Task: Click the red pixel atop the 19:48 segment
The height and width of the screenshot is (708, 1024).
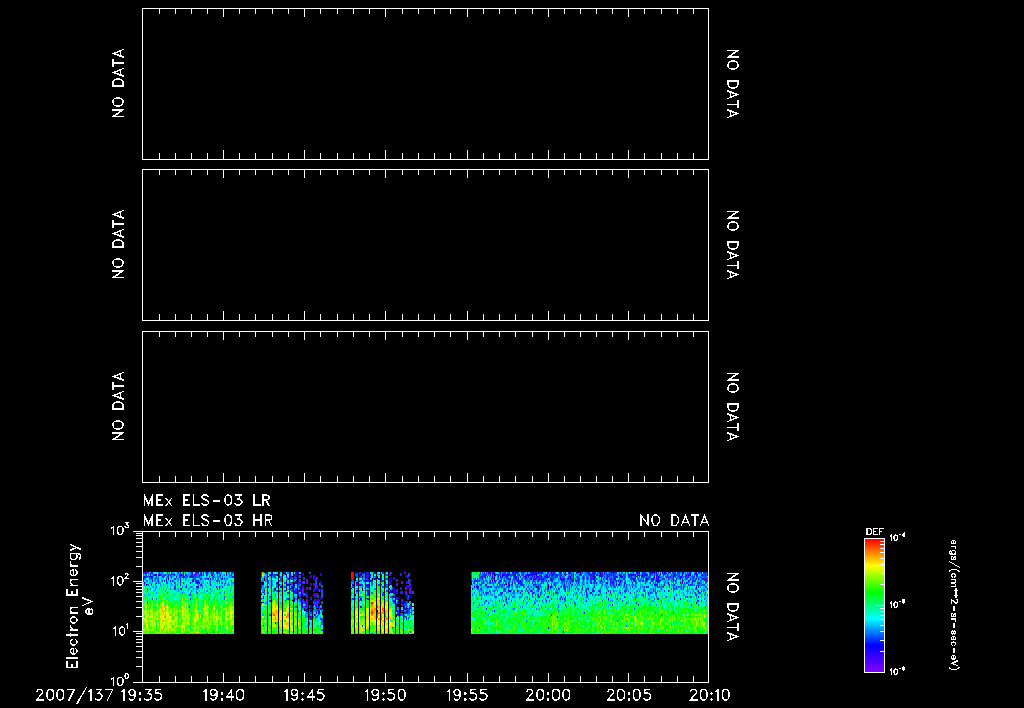Action: tap(353, 576)
